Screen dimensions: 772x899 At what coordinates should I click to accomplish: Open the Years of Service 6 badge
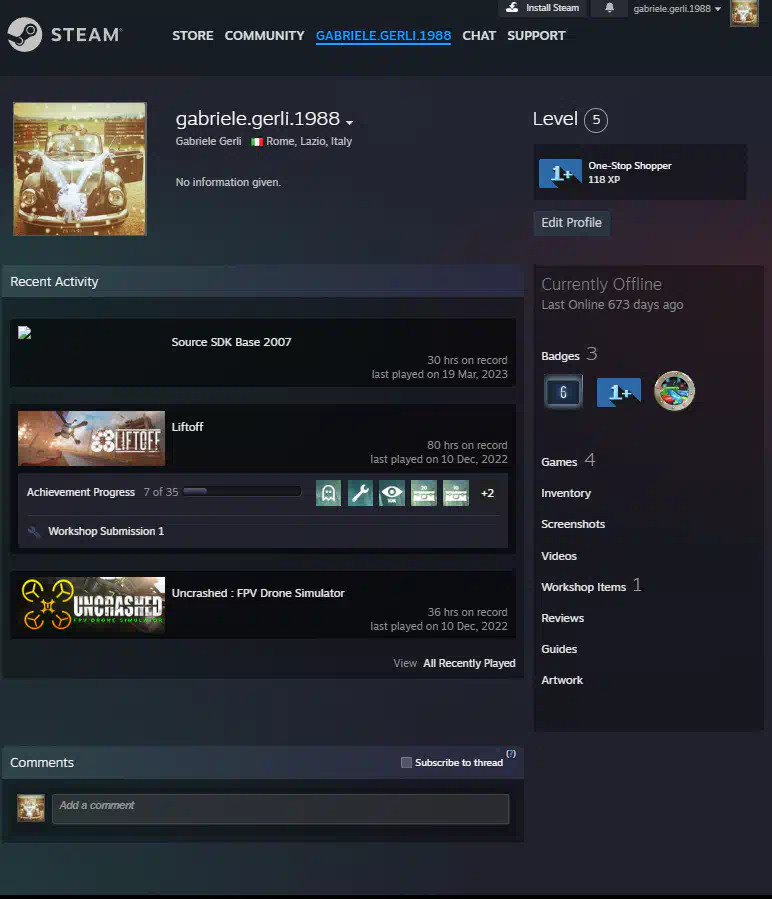point(563,392)
